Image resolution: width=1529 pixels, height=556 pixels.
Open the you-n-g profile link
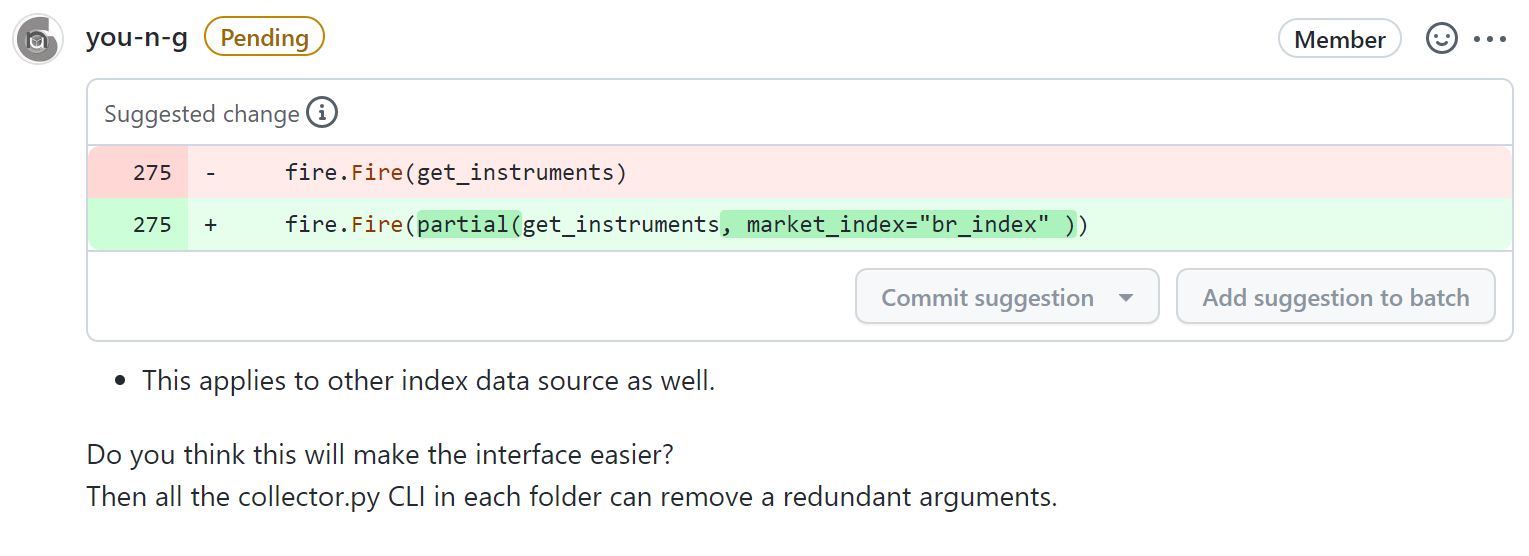137,38
